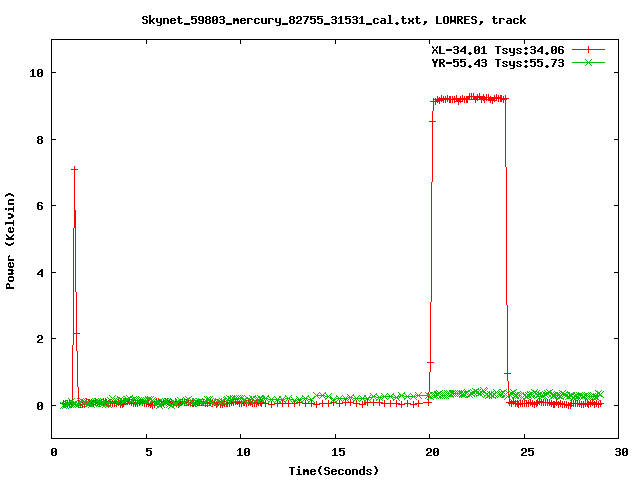This screenshot has width=640, height=480.
Task: Click the y-axis tick label 4
Action: tap(40, 273)
